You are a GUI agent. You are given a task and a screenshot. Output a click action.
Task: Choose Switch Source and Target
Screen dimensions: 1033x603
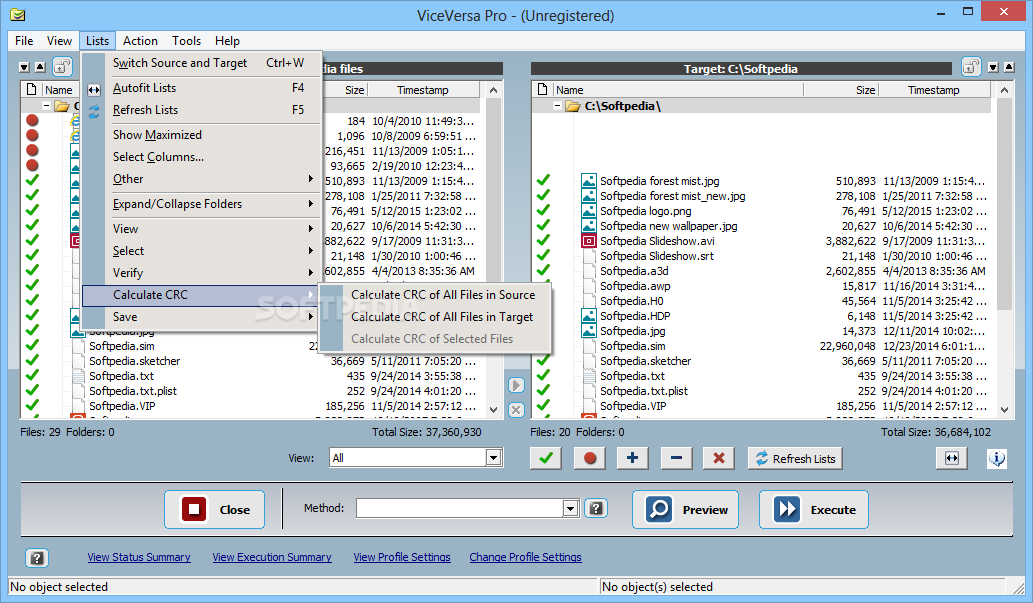[202, 63]
